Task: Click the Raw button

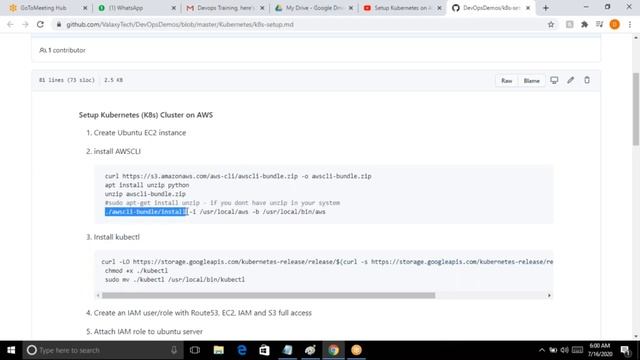Action: [507, 80]
